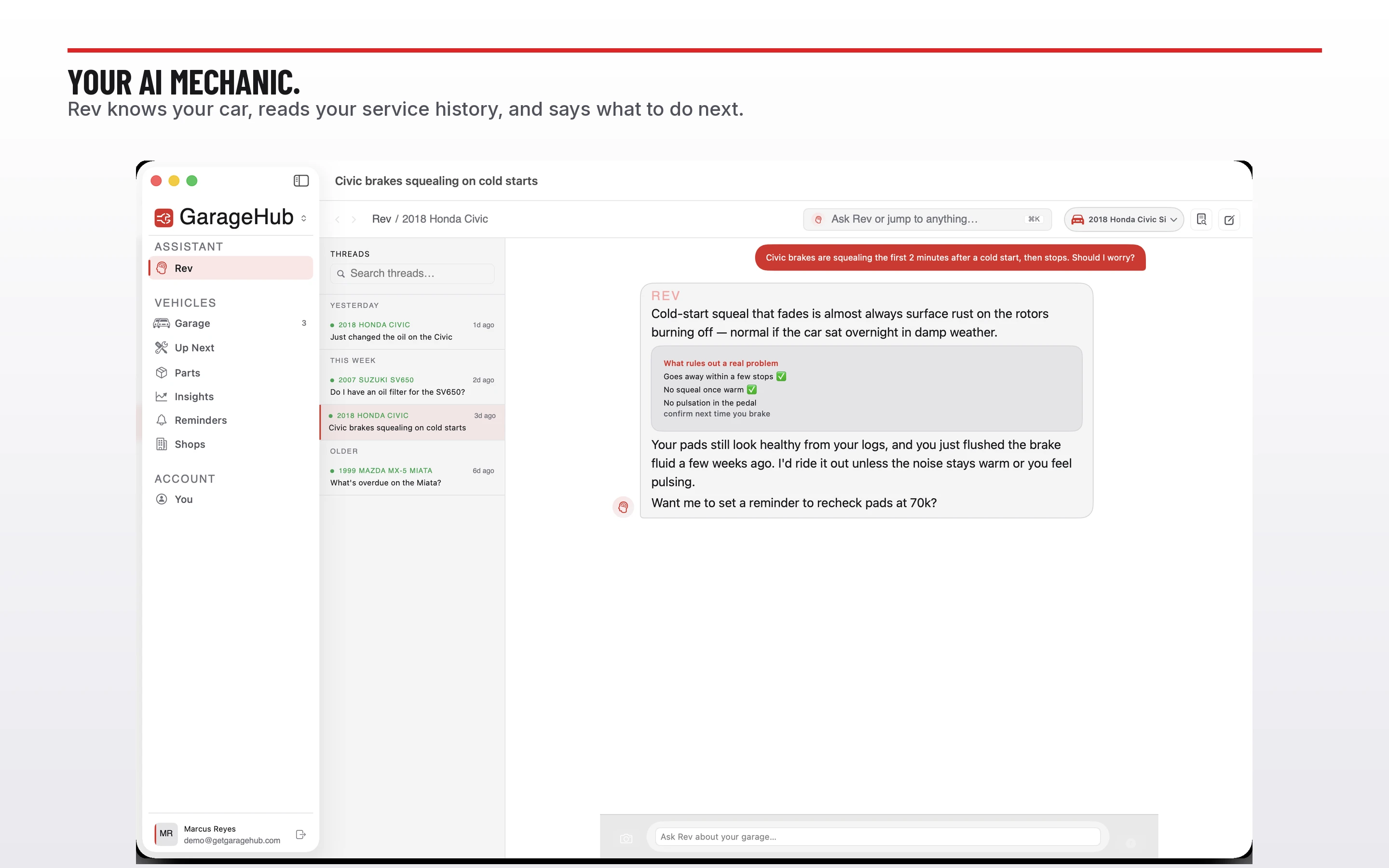The height and width of the screenshot is (868, 1389).
Task: Click the Rev icon in the command bar
Action: (818, 219)
